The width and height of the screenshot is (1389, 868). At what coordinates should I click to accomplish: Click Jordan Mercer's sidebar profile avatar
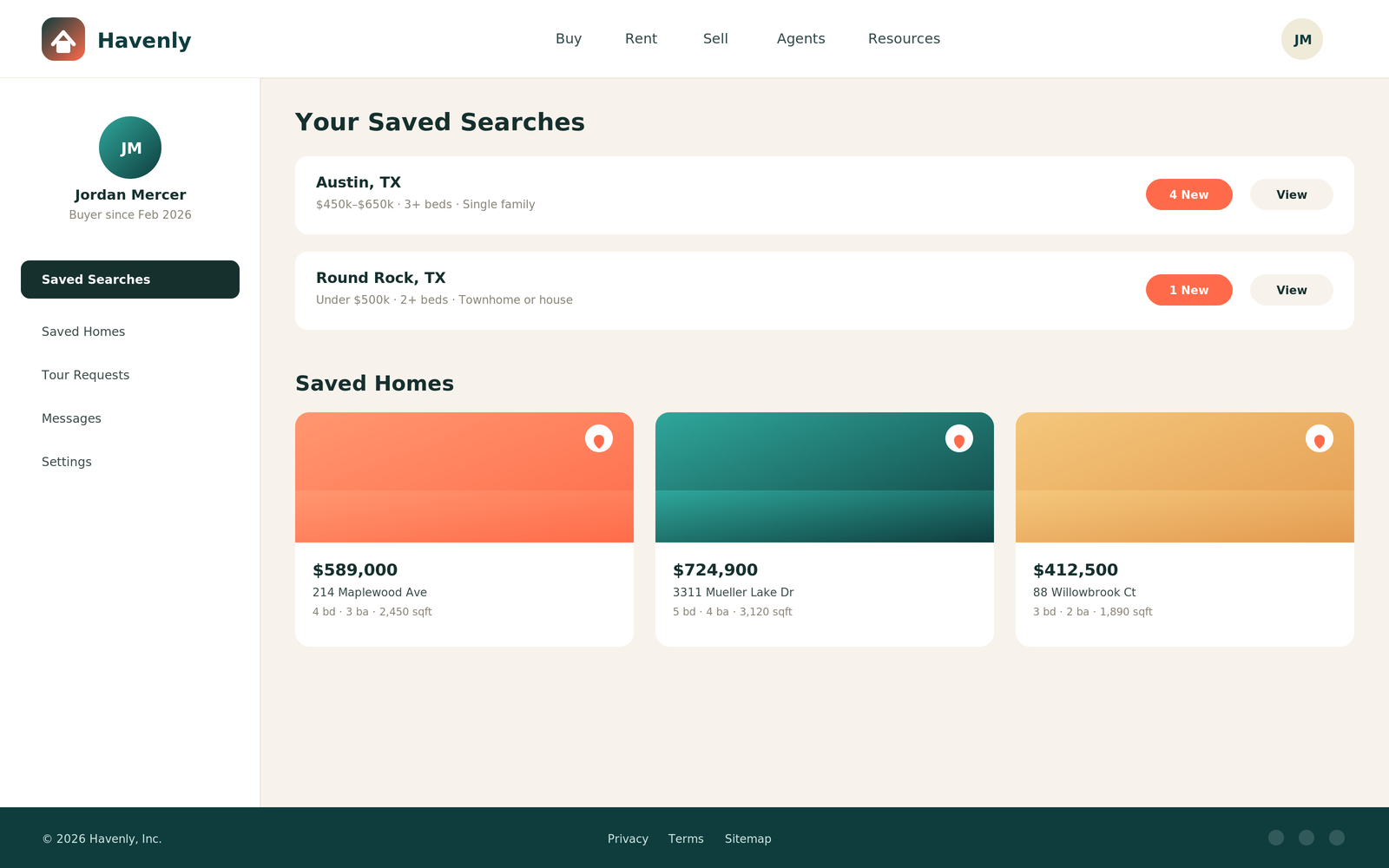coord(130,148)
